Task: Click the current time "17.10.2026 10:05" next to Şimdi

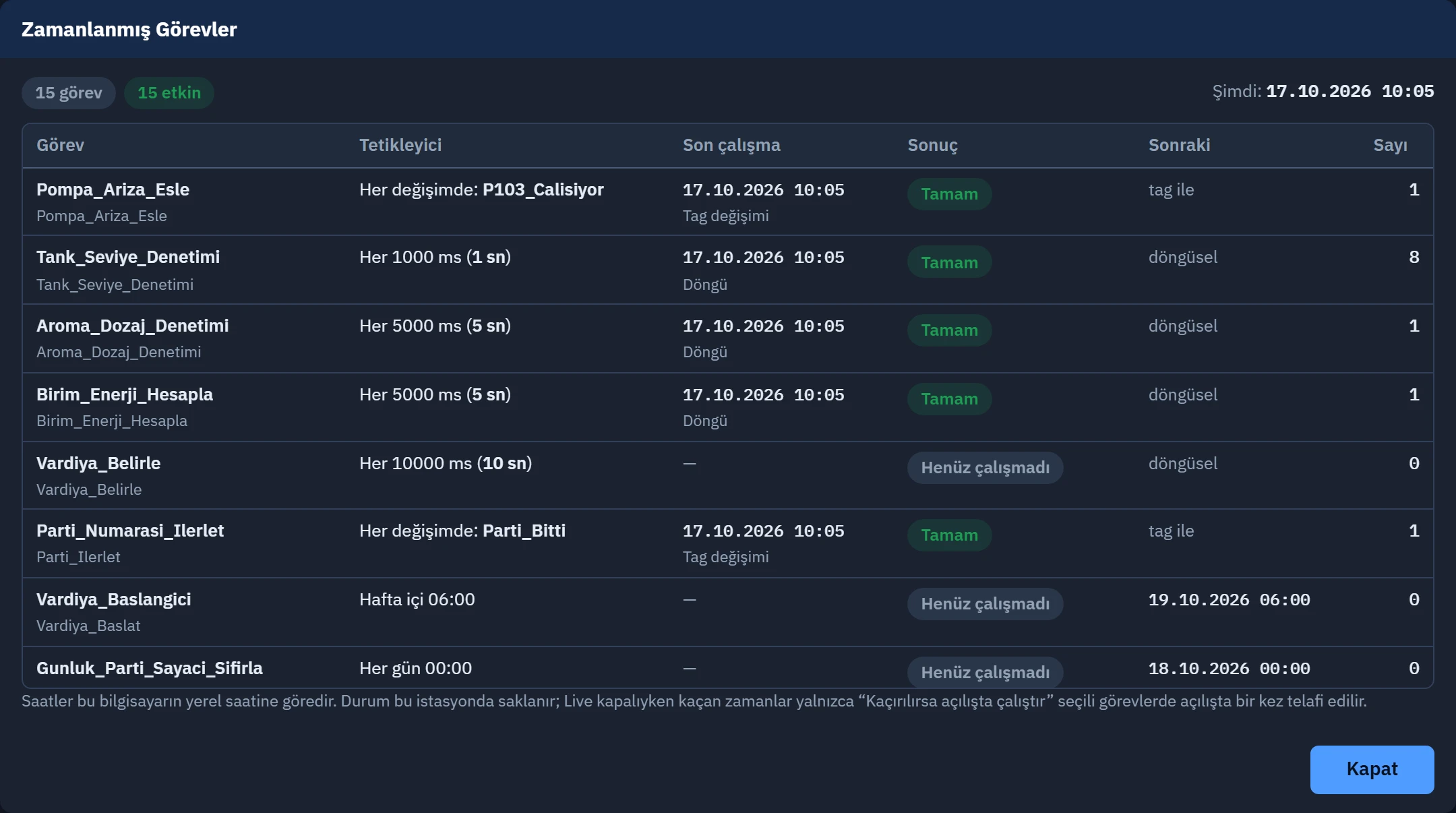Action: [1349, 91]
